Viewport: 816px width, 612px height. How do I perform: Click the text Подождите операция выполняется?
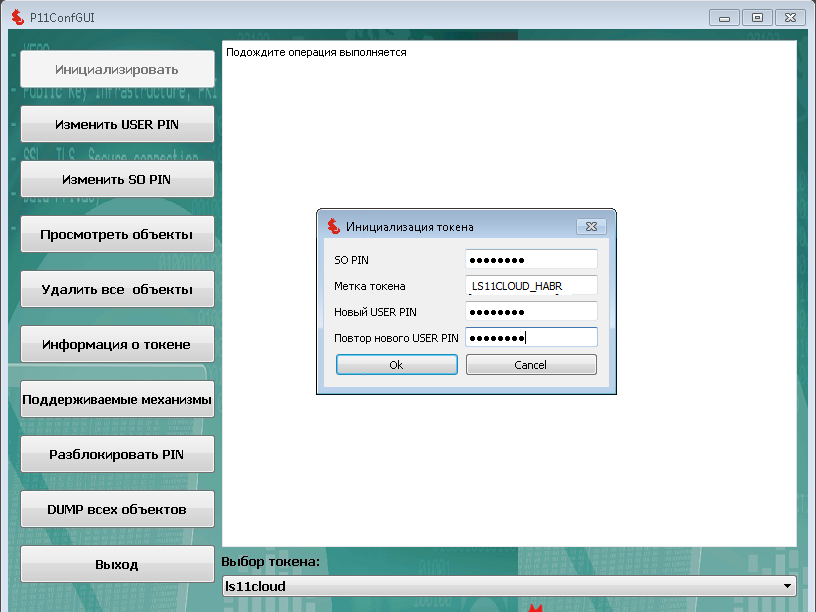(316, 53)
